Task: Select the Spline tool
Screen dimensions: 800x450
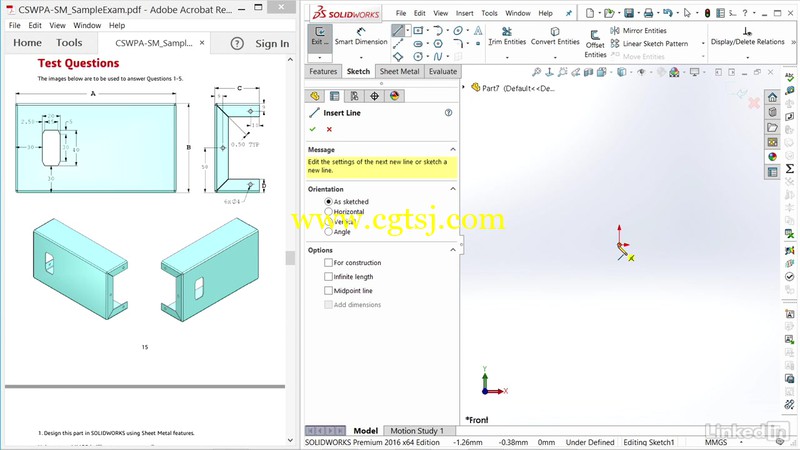Action: coord(438,57)
